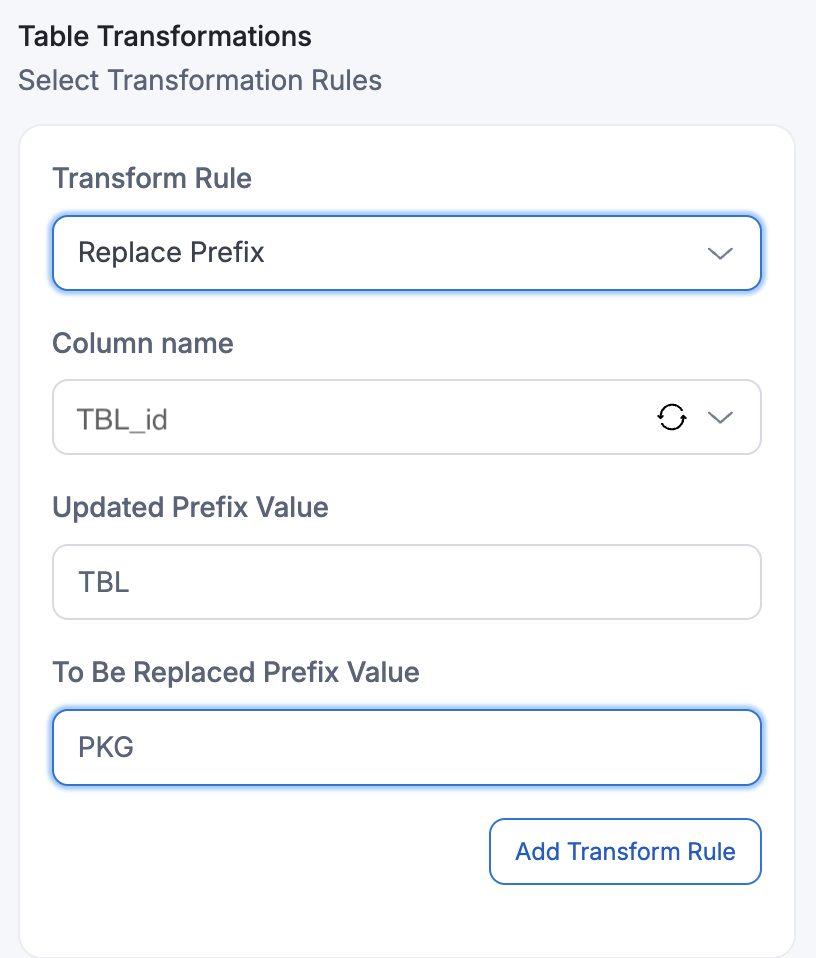Click the Table Transformations heading
Viewport: 816px width, 958px height.
click(x=165, y=37)
